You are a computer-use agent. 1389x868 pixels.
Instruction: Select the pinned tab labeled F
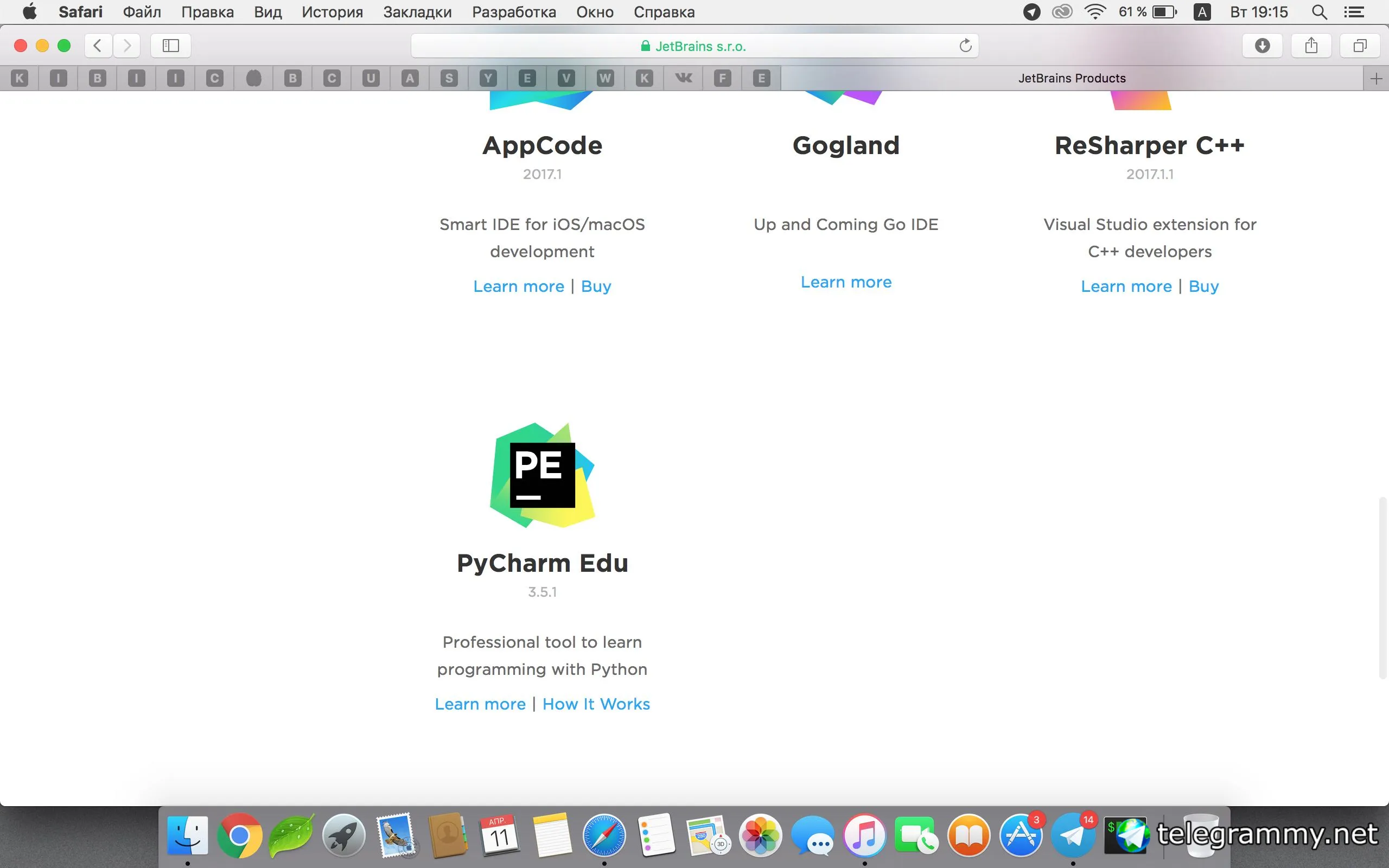(723, 78)
